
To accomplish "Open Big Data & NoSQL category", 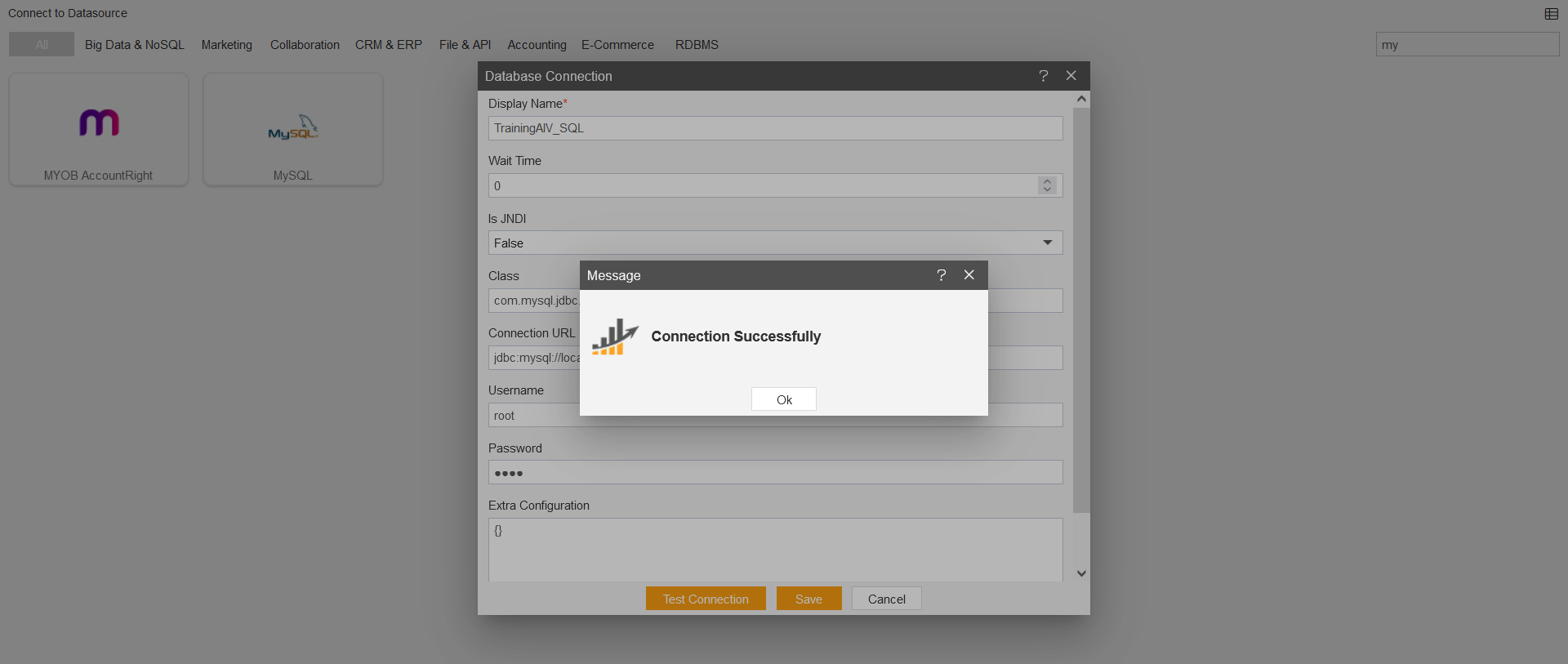I will (135, 45).
